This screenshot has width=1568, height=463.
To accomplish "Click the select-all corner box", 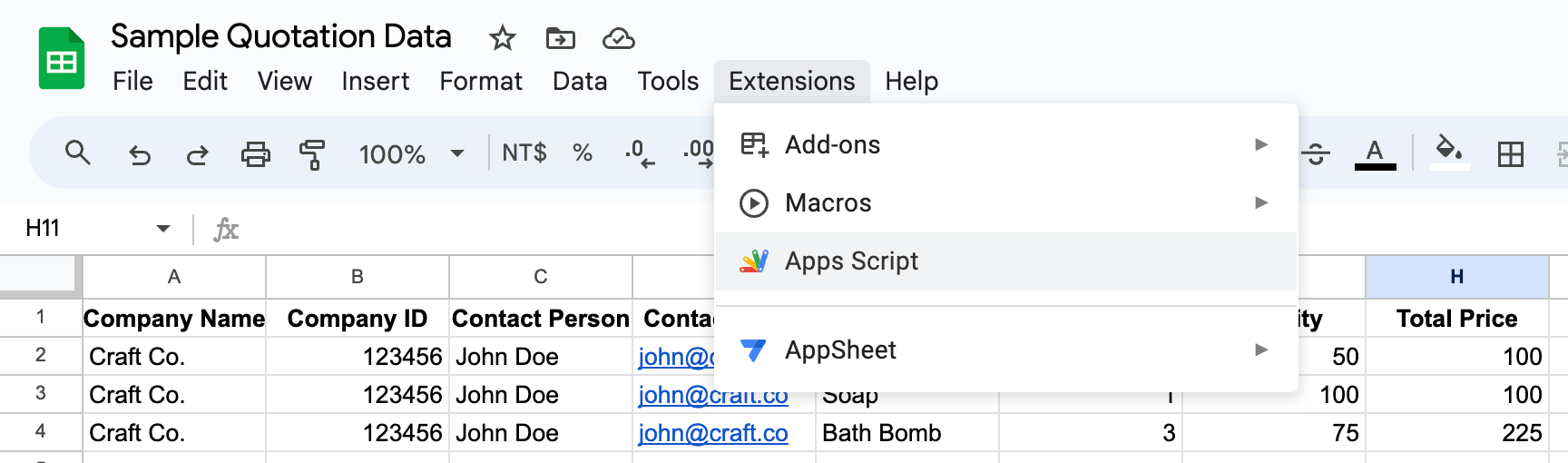I will point(39,275).
